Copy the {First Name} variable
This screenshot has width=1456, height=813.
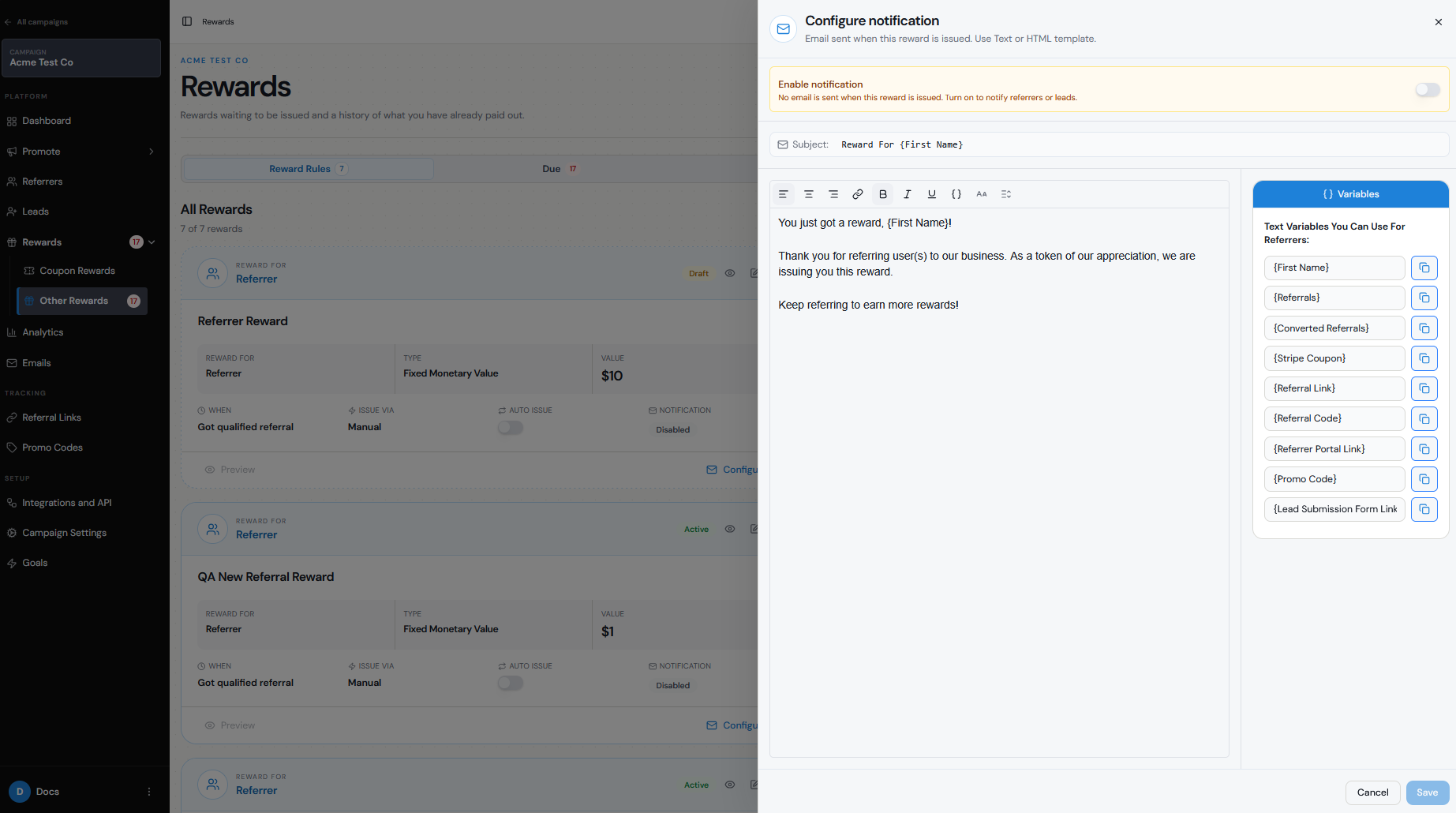(x=1424, y=268)
